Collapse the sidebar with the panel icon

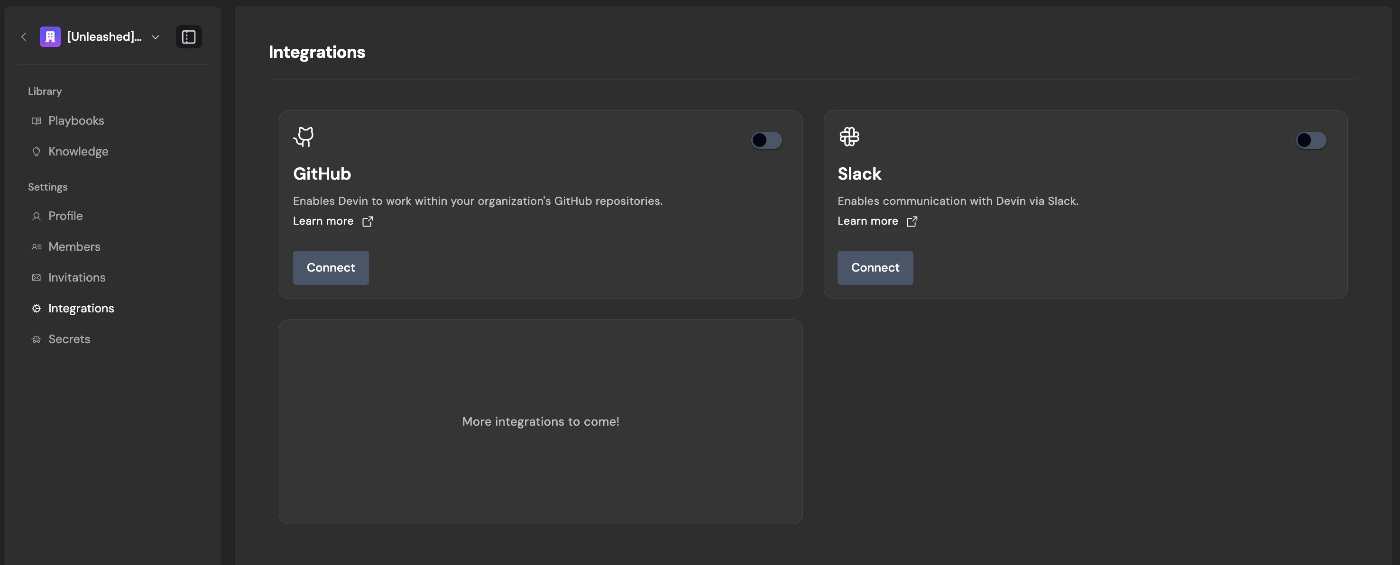click(x=189, y=37)
